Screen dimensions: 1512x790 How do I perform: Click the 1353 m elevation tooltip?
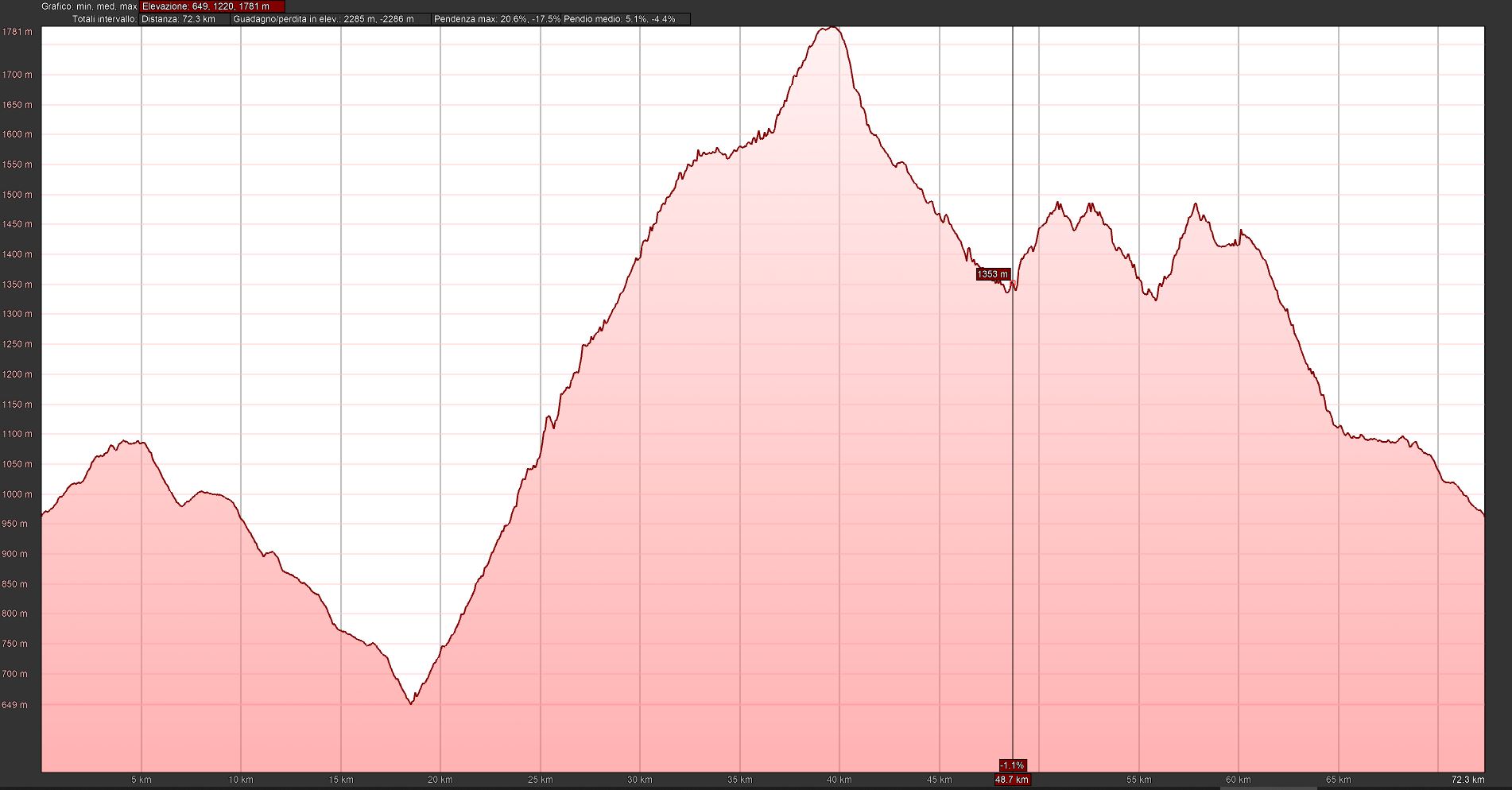(x=992, y=274)
